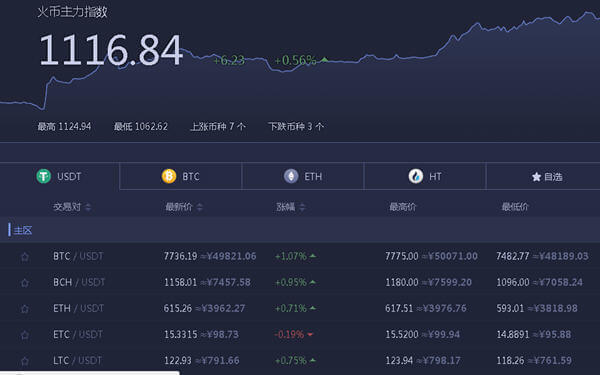Open the 自选 favorites tab
This screenshot has width=600, height=375.
tap(543, 176)
